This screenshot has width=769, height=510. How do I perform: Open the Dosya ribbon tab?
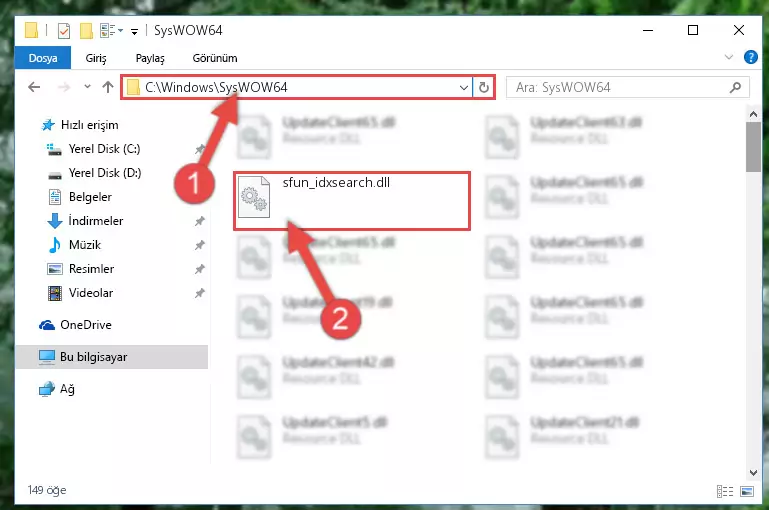(43, 58)
